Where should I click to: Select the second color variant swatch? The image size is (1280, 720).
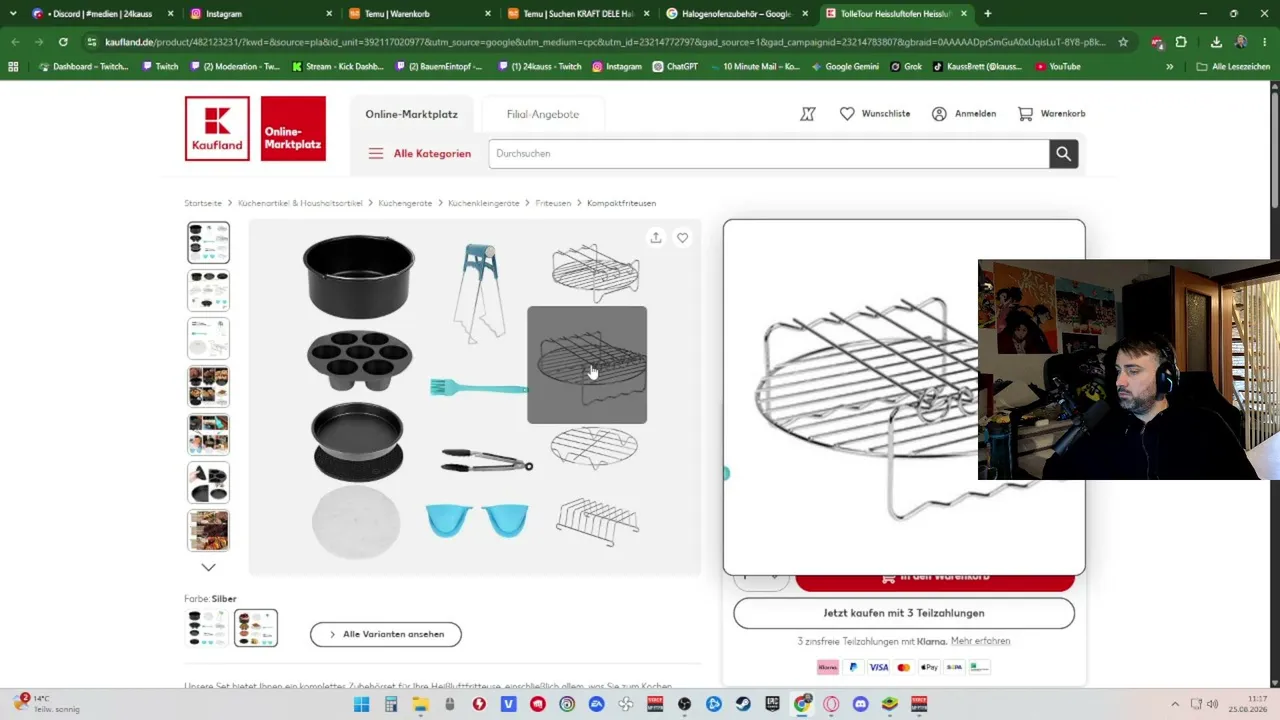tap(256, 628)
